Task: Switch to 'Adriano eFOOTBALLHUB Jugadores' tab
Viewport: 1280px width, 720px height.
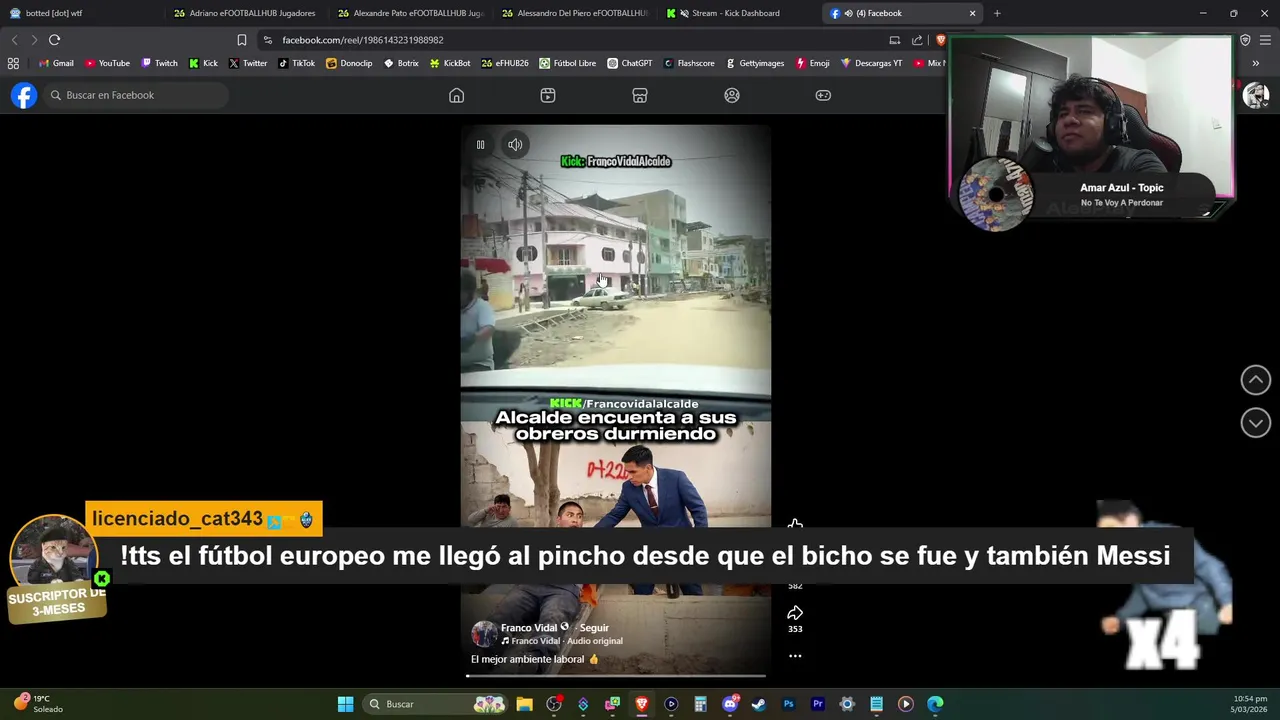Action: click(246, 13)
